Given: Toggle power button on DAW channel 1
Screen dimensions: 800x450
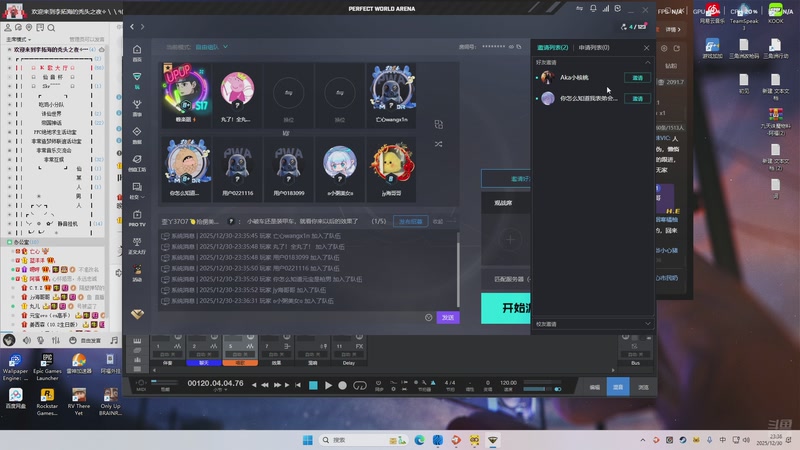Looking at the screenshot, I should tap(178, 337).
